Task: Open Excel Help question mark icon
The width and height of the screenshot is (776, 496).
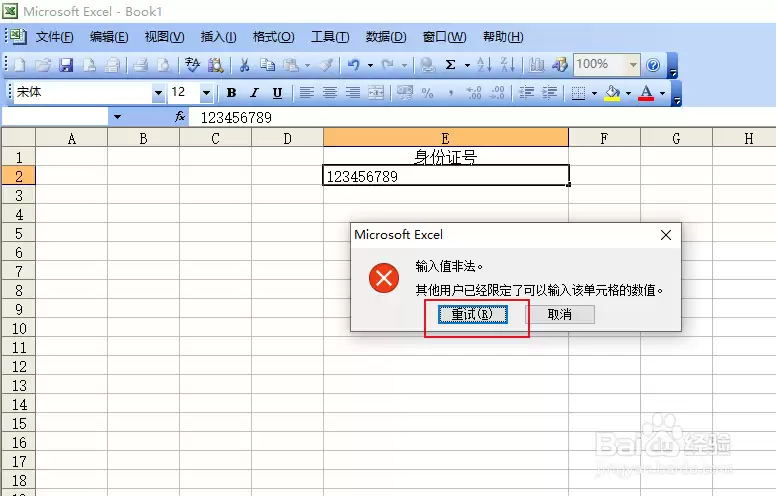Action: point(653,65)
